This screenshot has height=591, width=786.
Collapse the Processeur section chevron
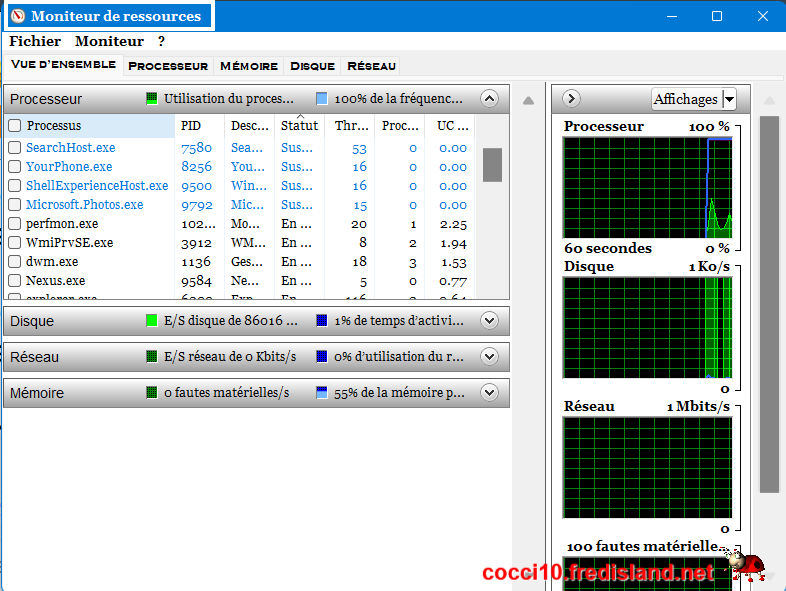pyautogui.click(x=489, y=99)
